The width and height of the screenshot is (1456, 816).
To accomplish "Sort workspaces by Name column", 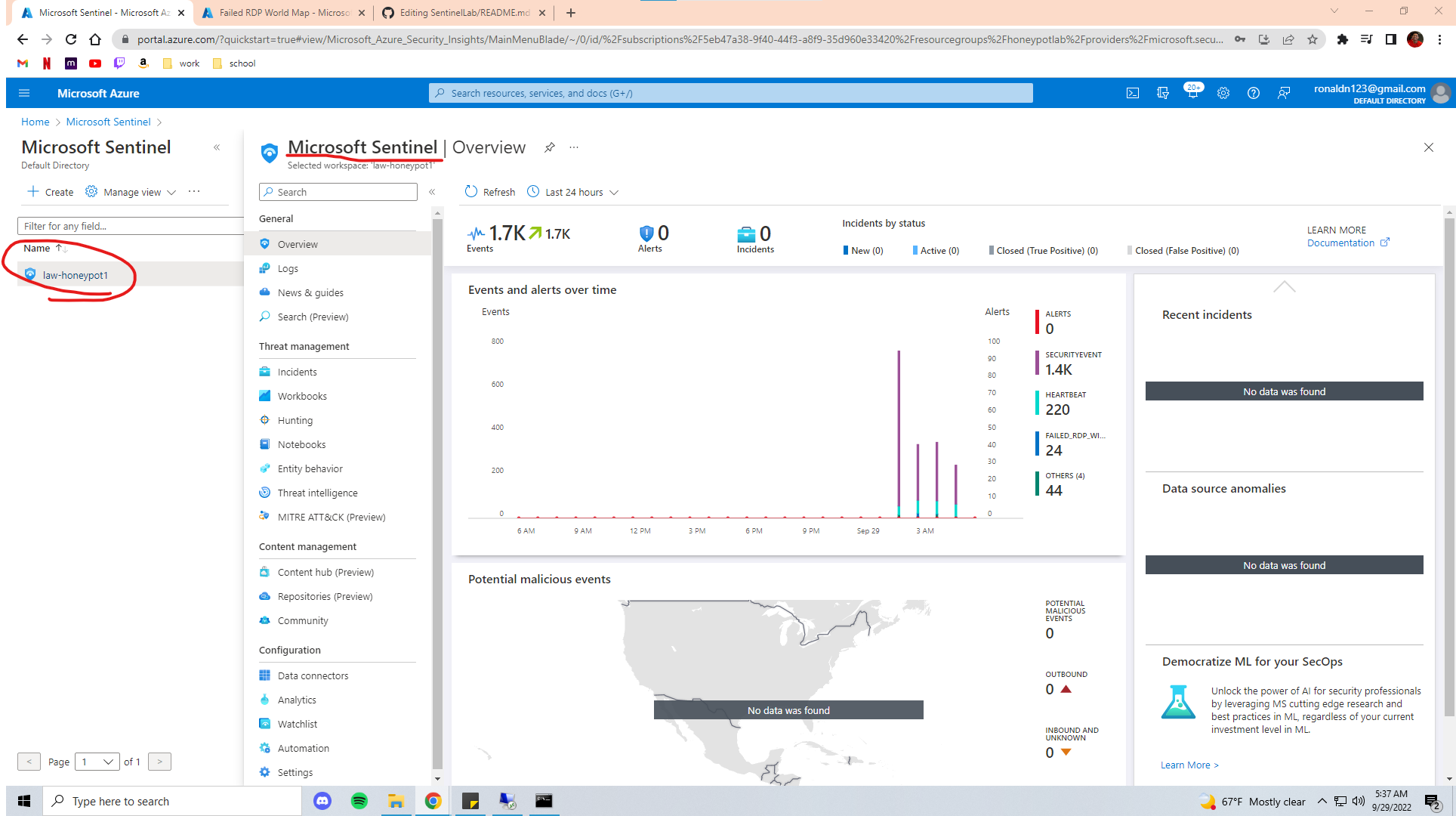I will coord(37,248).
